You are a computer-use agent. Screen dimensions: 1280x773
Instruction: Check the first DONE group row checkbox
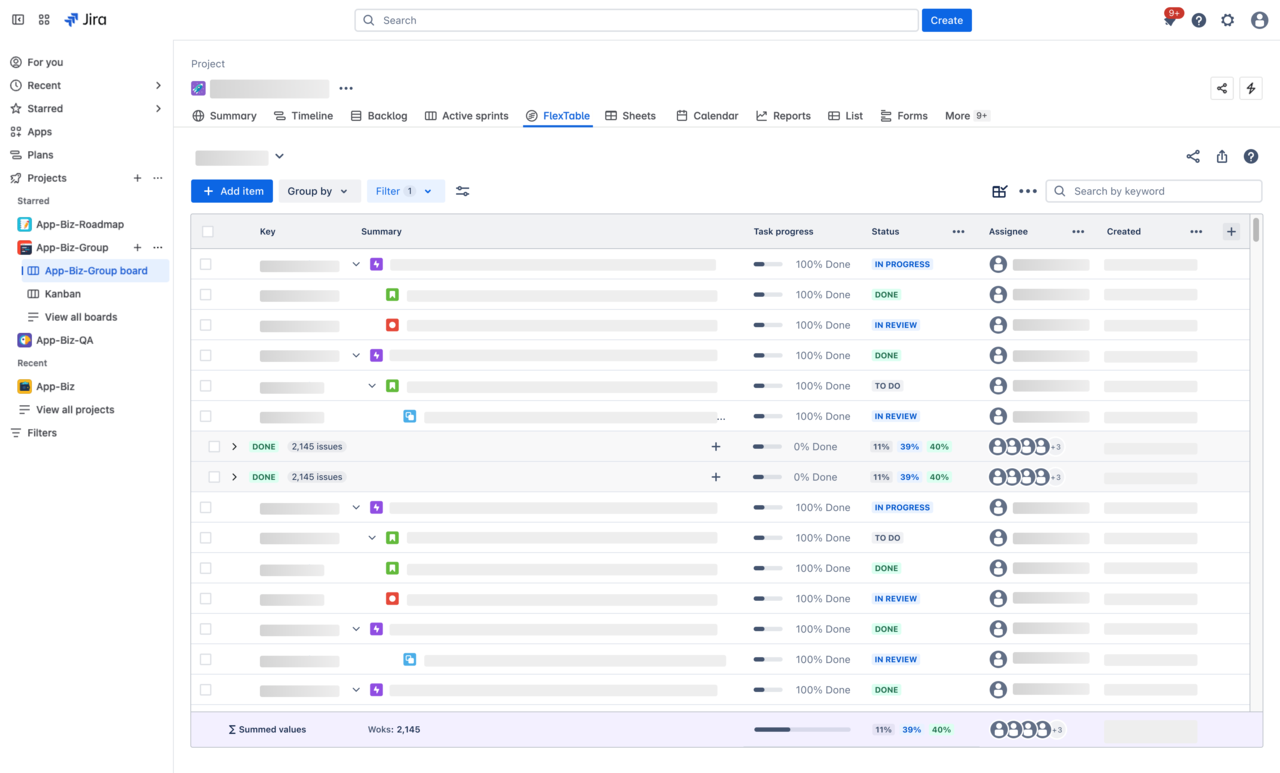(214, 447)
